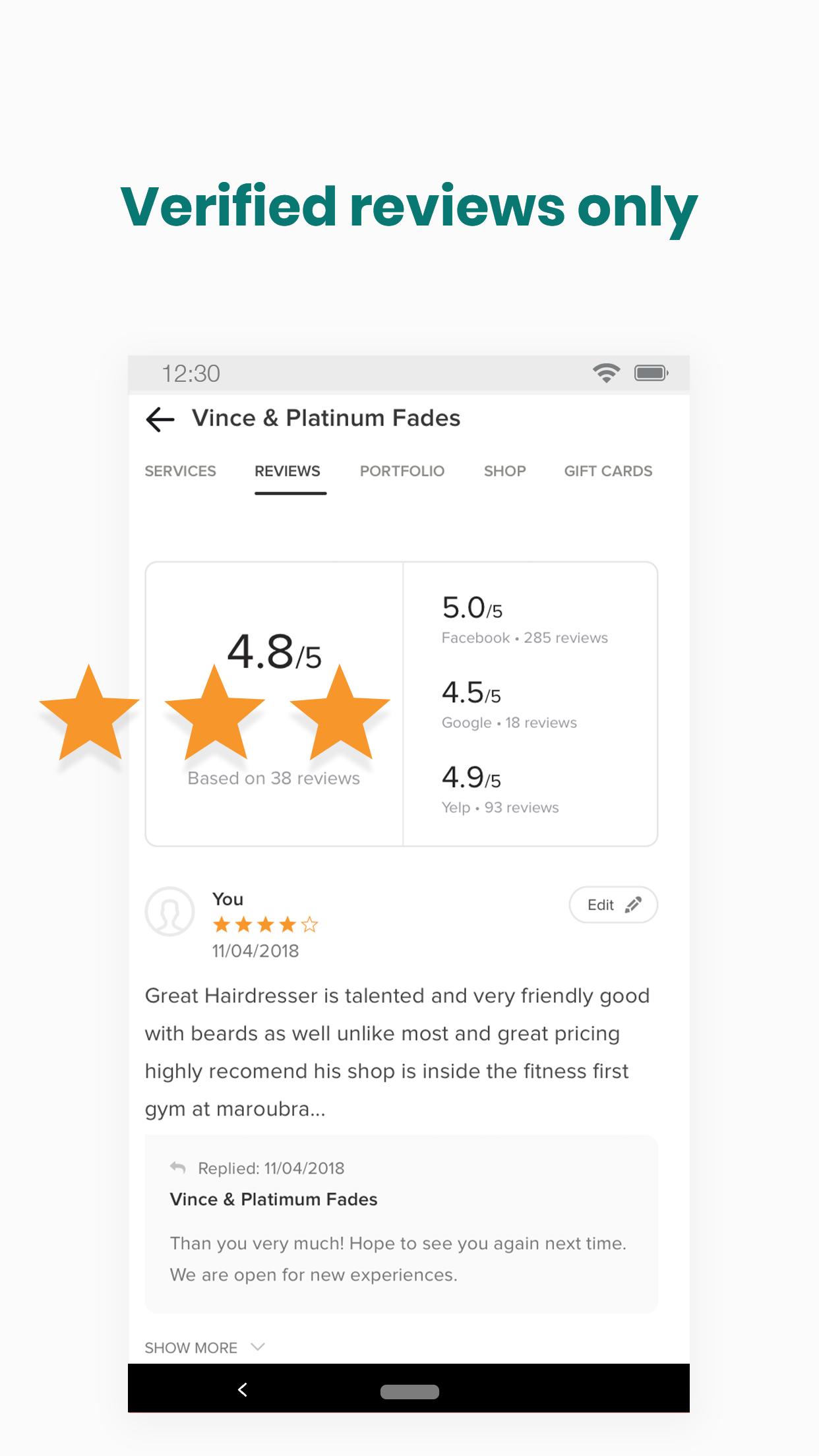Click the pencil icon in Edit button
Screen dimensions: 819x1456
633,905
